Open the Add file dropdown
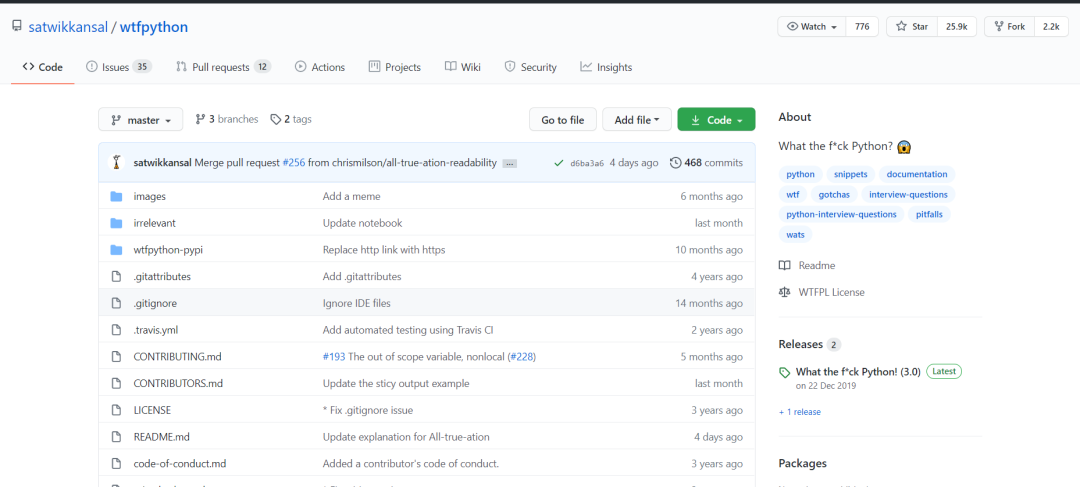This screenshot has width=1080, height=487. coord(637,119)
